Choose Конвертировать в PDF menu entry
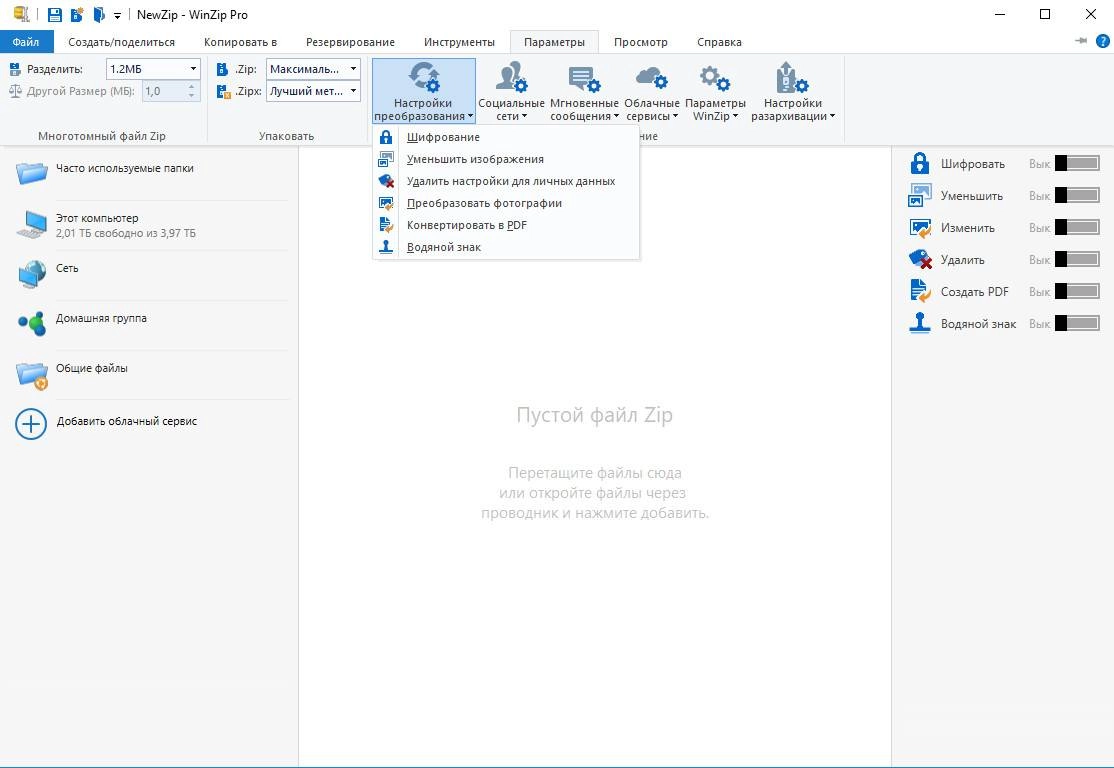1114x768 pixels. click(x=506, y=225)
